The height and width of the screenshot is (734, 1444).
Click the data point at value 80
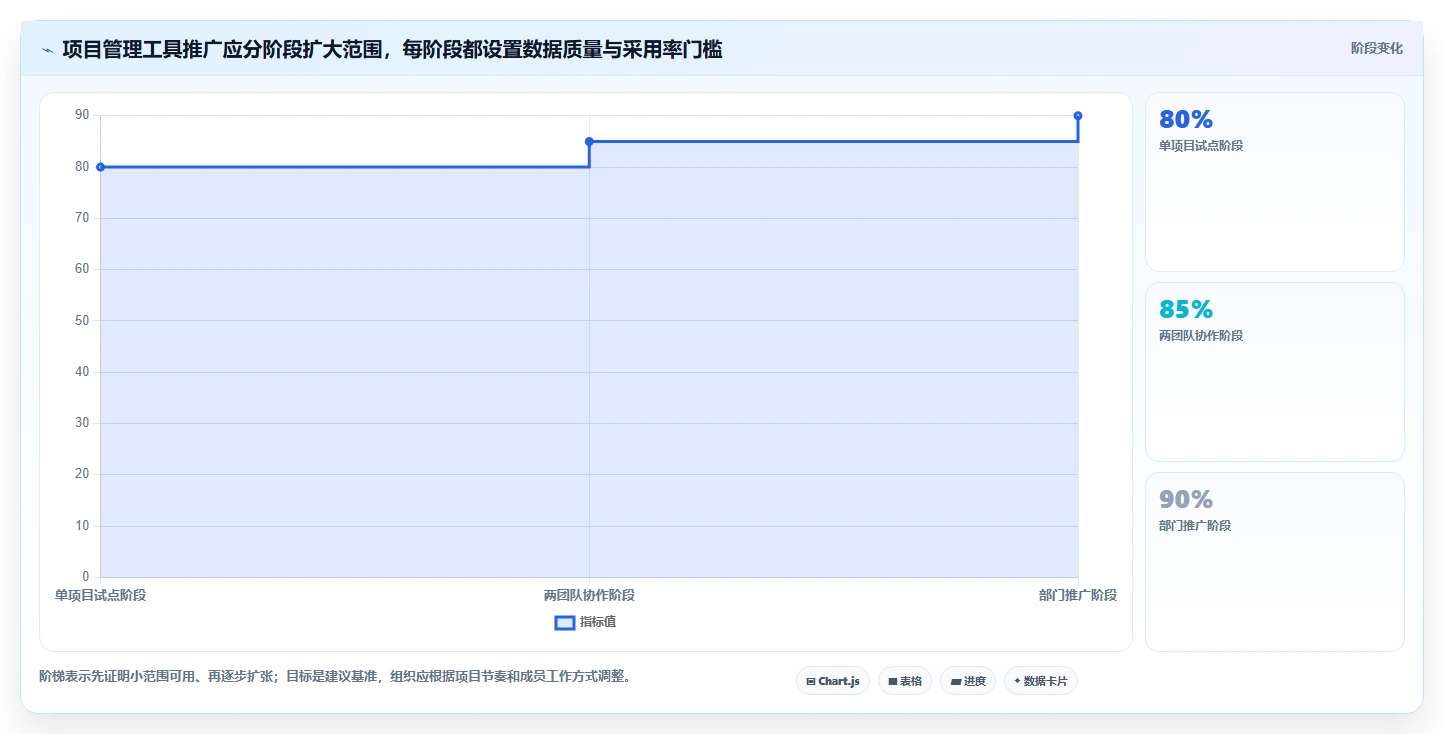tap(100, 167)
